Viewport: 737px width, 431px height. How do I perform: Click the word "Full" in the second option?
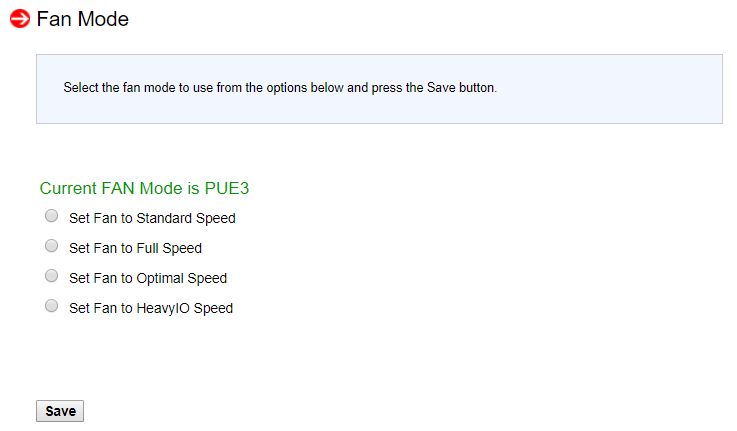point(148,249)
